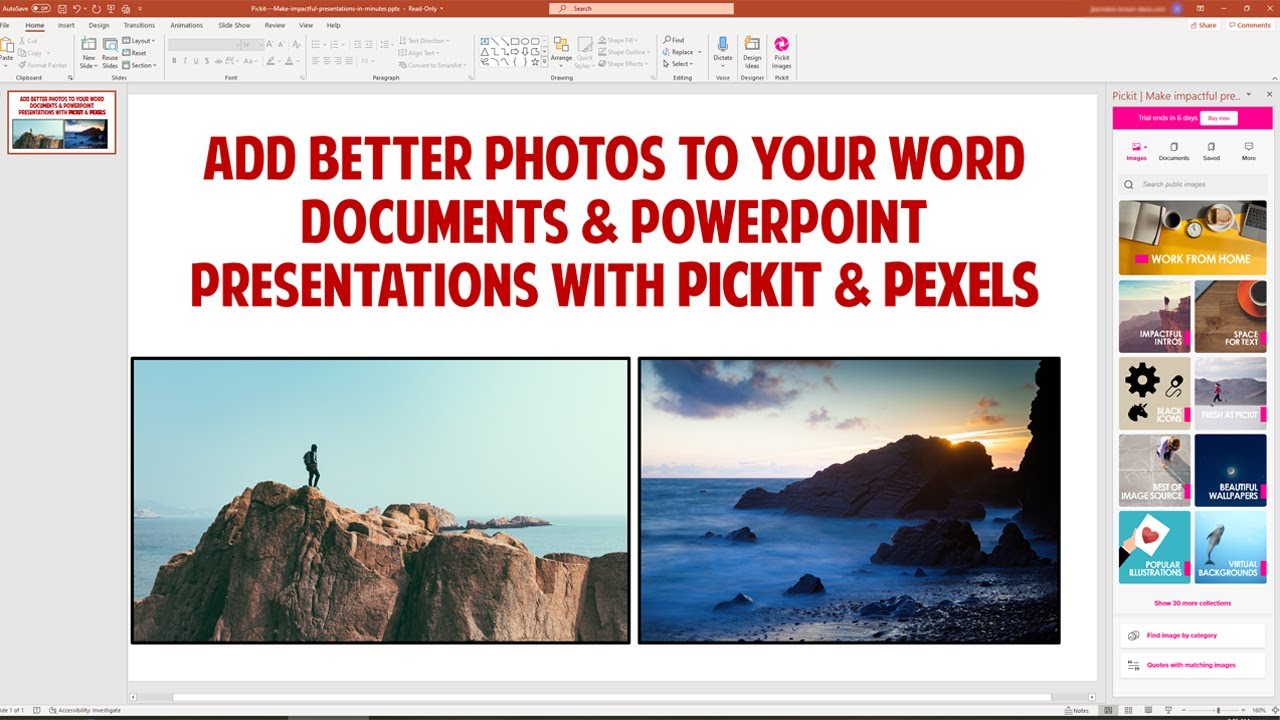Image resolution: width=1280 pixels, height=720 pixels.
Task: Open the View ribbon tab
Action: point(306,25)
